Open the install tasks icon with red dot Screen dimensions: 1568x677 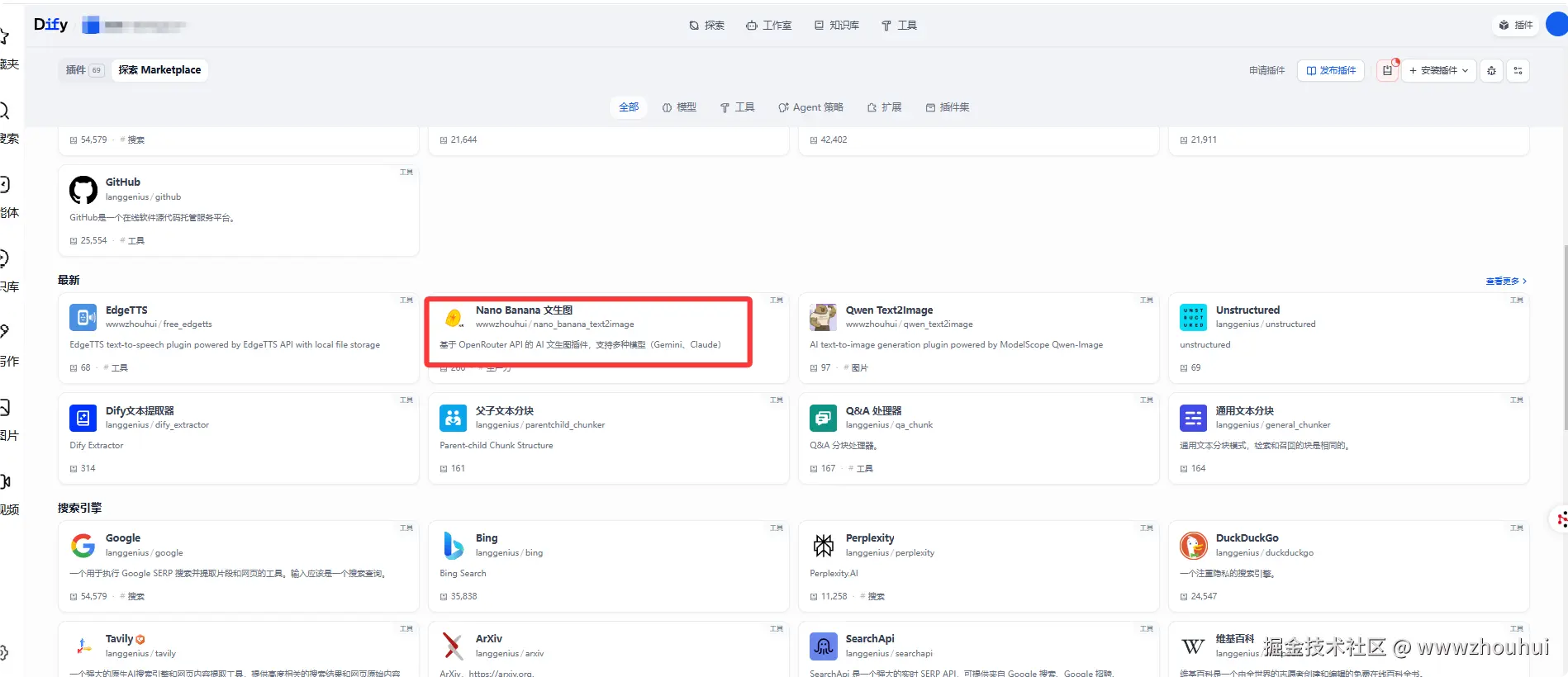point(1388,71)
